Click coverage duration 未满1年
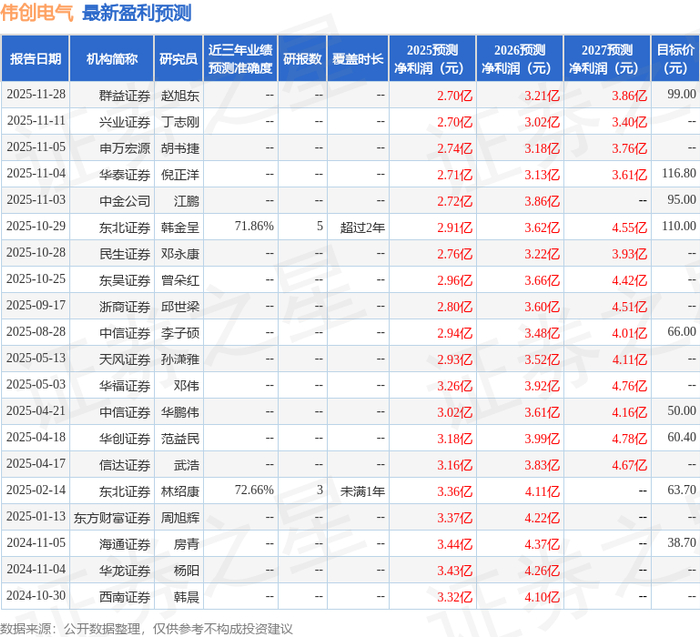Screen dimensions: 700x637 pyautogui.click(x=362, y=491)
